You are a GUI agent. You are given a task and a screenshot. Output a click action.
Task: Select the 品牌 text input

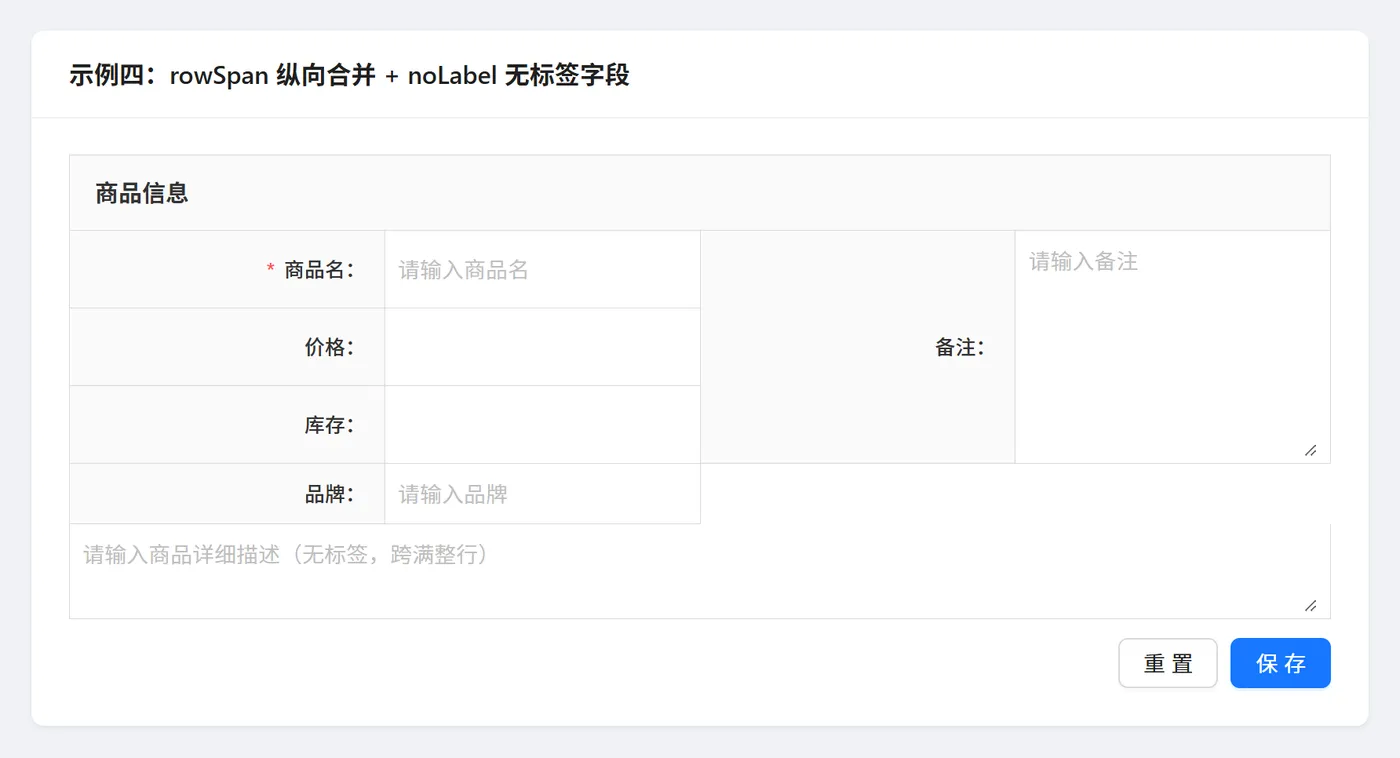coord(541,494)
